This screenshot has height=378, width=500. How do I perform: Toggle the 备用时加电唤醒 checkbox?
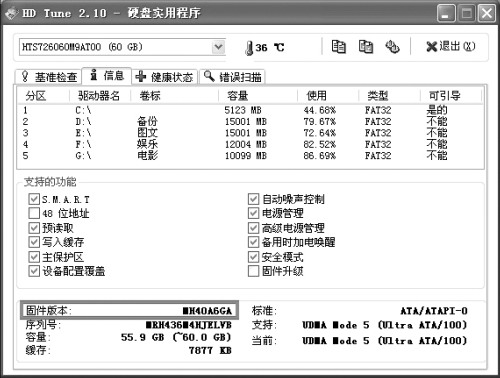tap(253, 242)
